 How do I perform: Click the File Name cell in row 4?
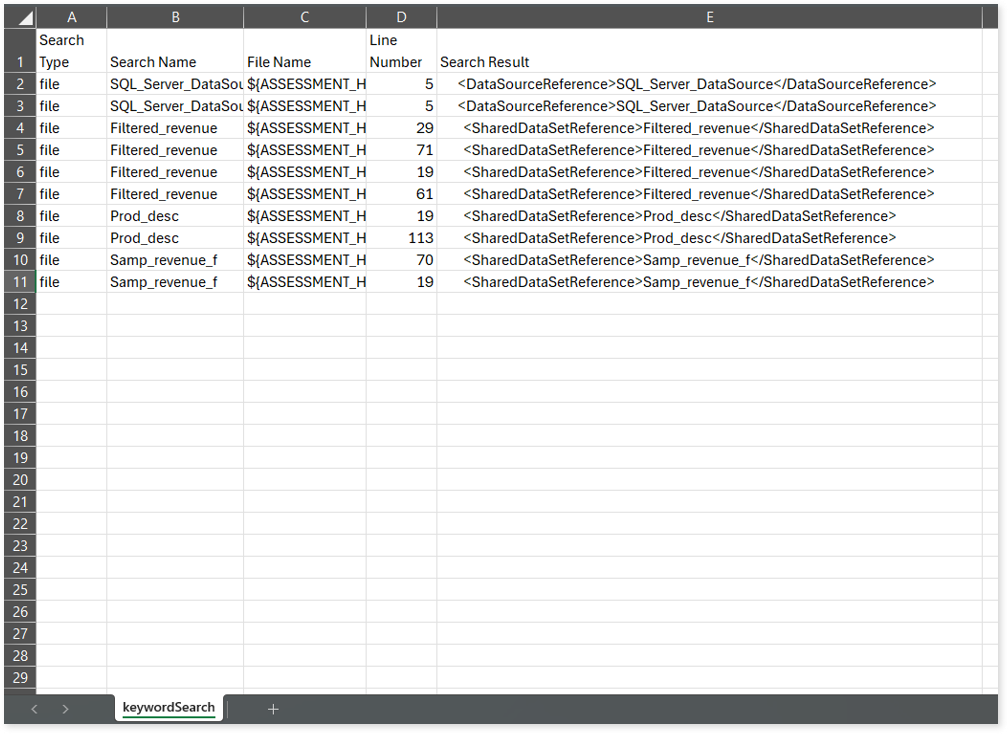(304, 128)
